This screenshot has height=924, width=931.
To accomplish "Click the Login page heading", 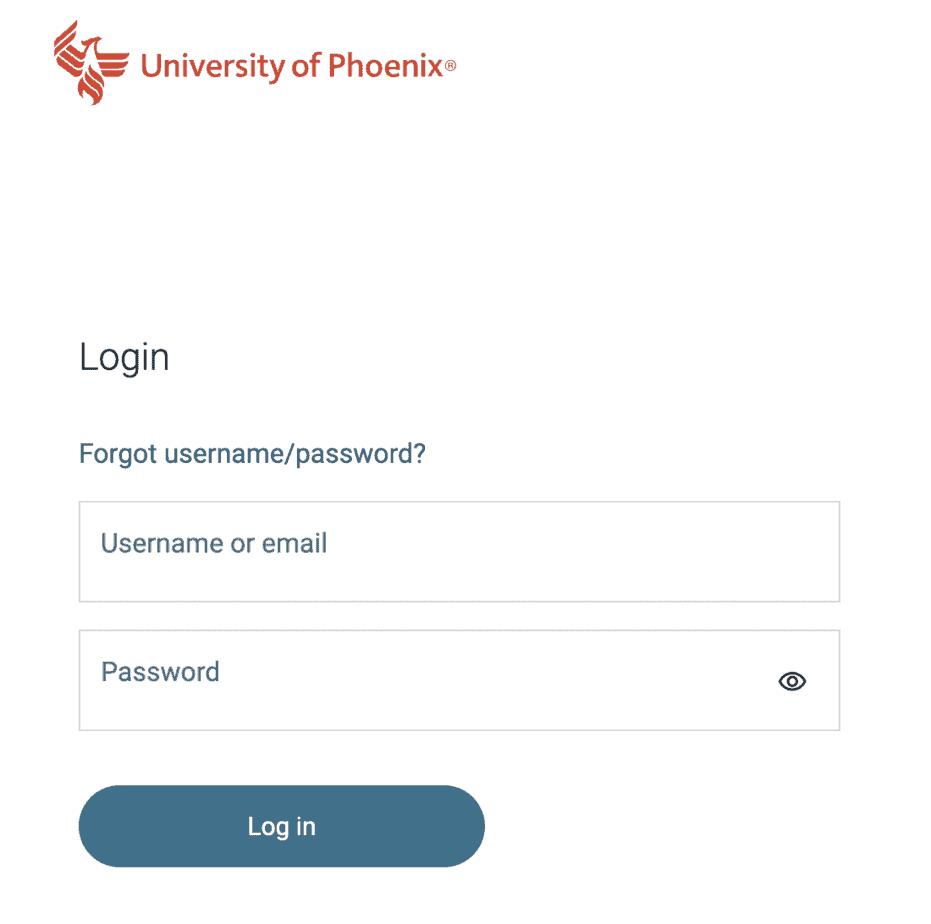I will click(124, 358).
